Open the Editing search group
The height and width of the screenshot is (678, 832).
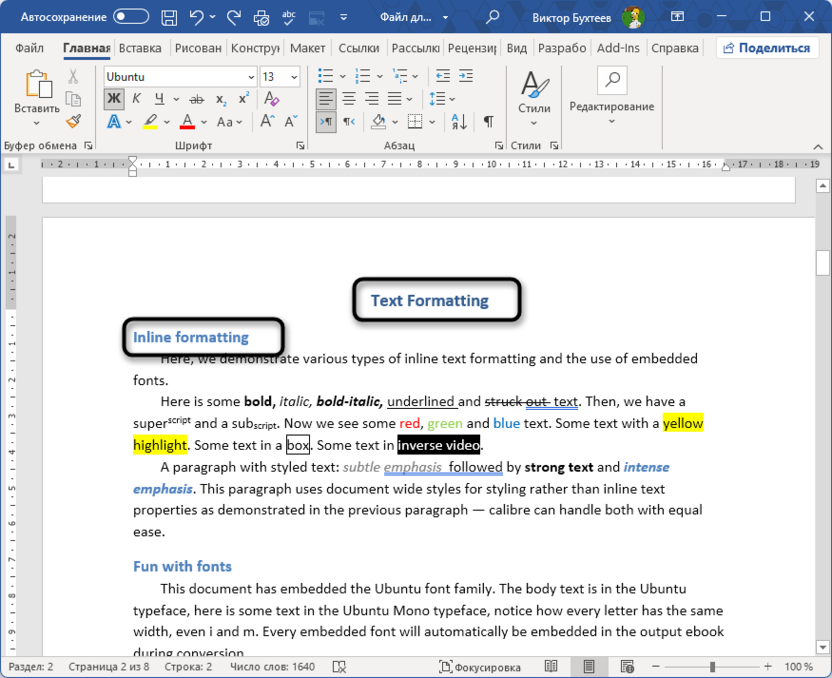click(612, 97)
